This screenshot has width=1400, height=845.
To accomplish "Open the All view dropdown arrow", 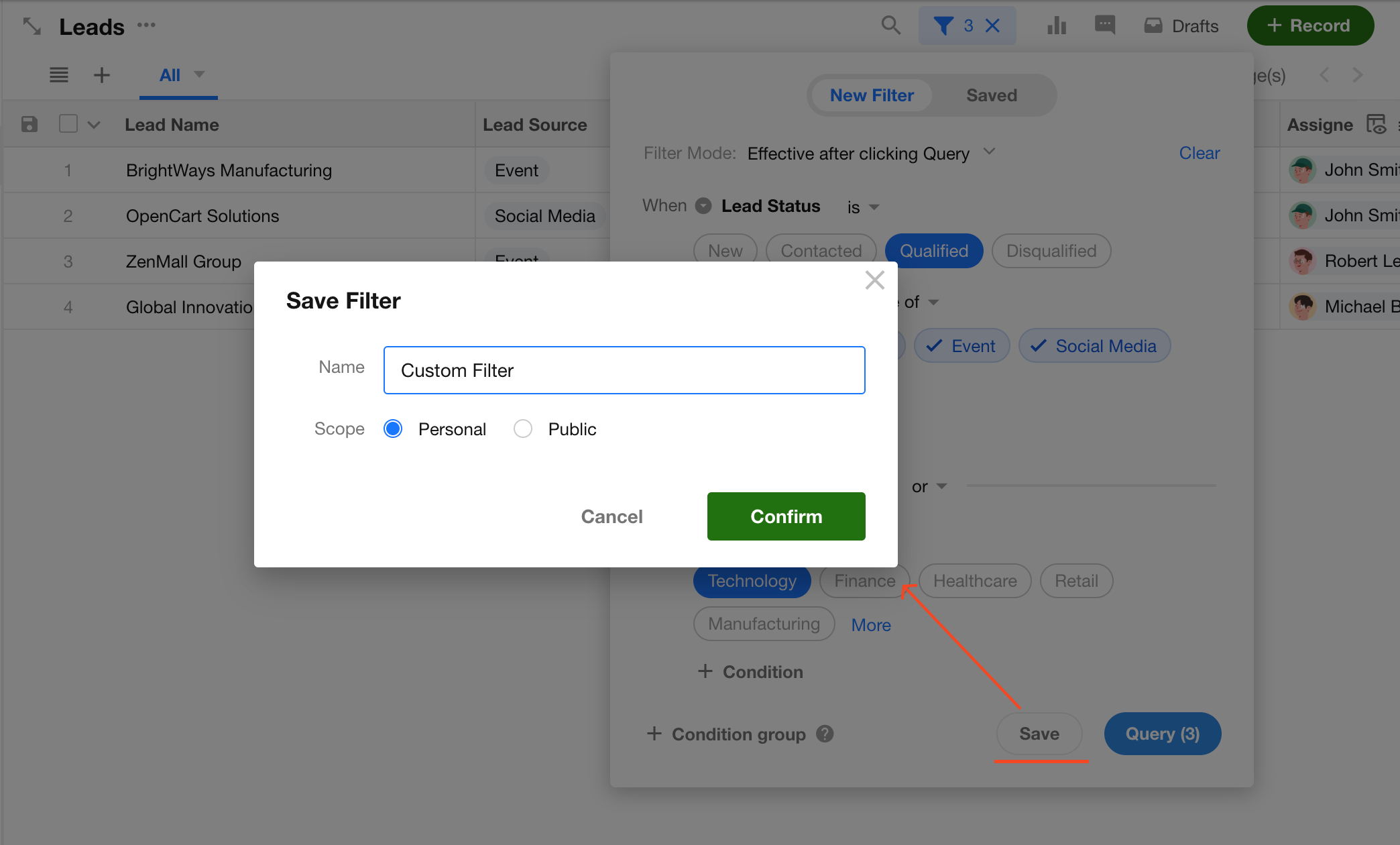I will click(199, 74).
